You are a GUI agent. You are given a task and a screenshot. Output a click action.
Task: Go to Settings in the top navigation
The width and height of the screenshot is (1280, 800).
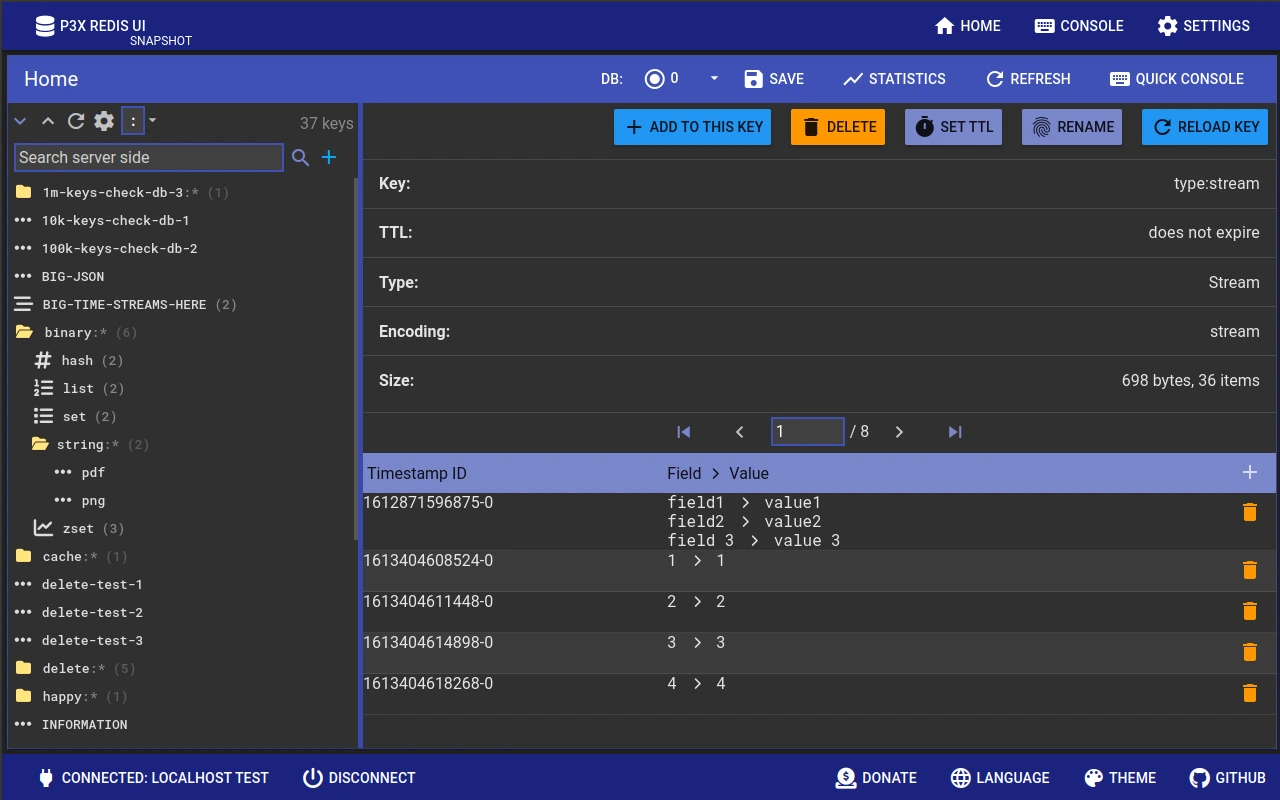(1203, 26)
